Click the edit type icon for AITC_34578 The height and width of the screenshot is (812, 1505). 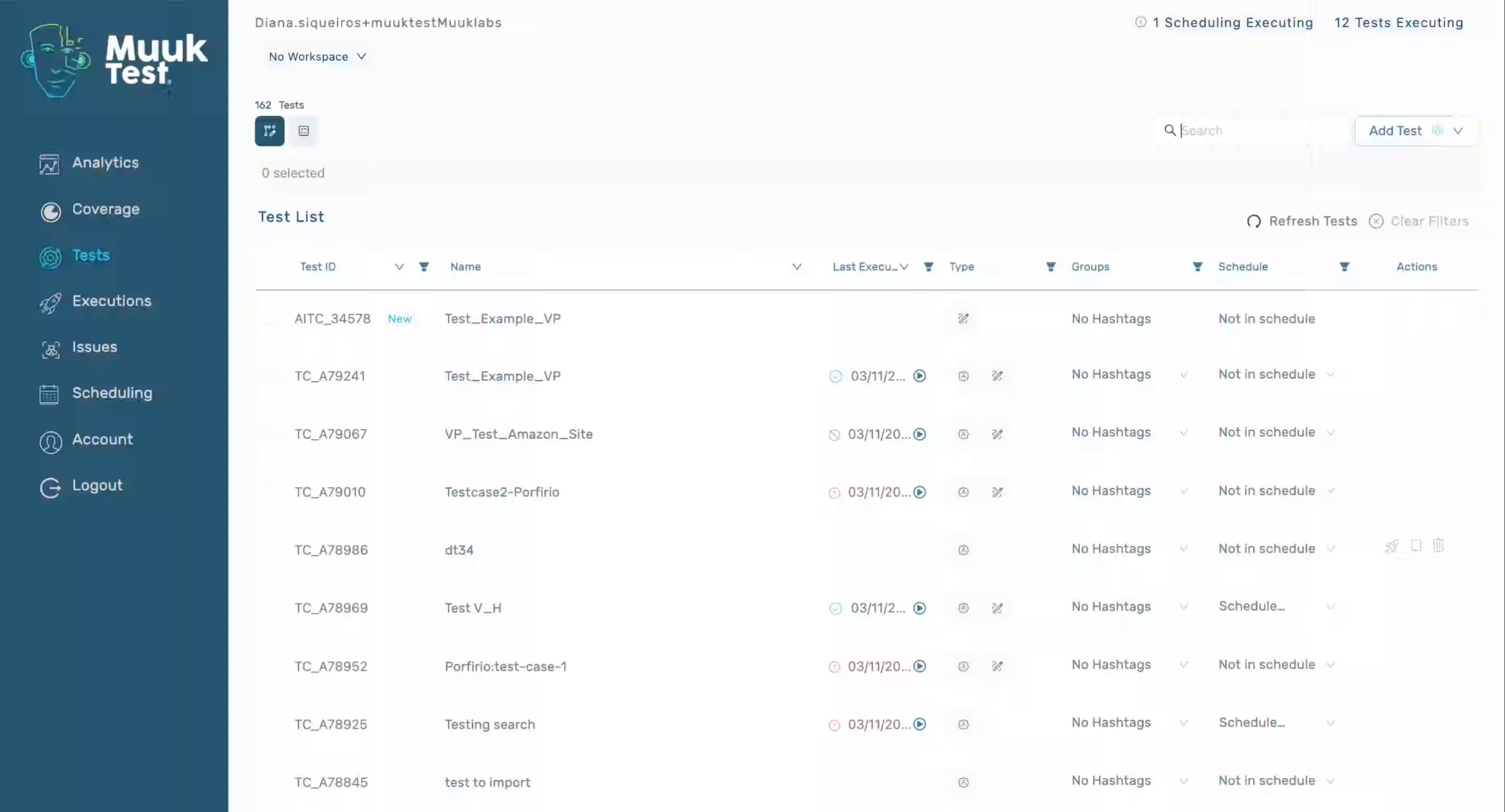(964, 319)
